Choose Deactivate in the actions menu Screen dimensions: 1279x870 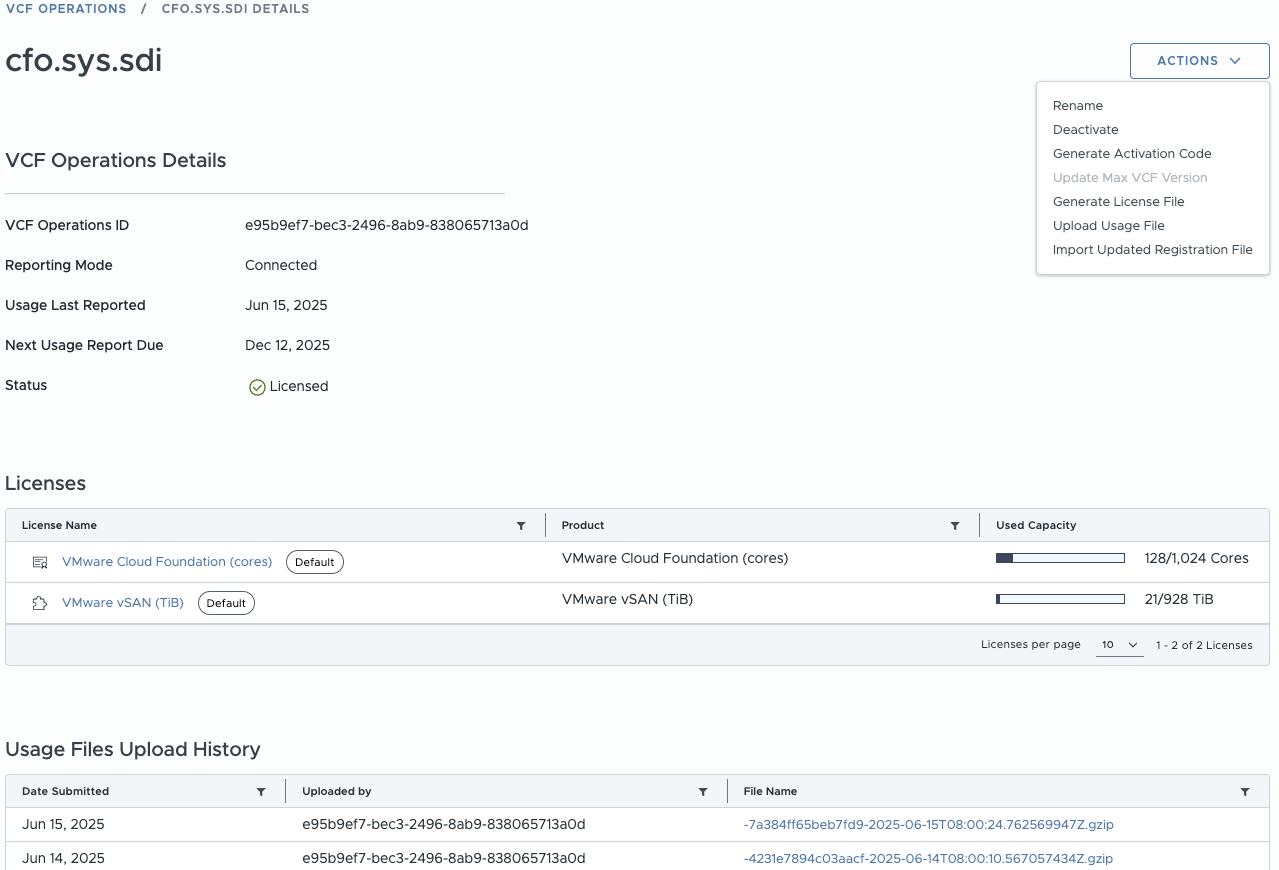pyautogui.click(x=1086, y=130)
